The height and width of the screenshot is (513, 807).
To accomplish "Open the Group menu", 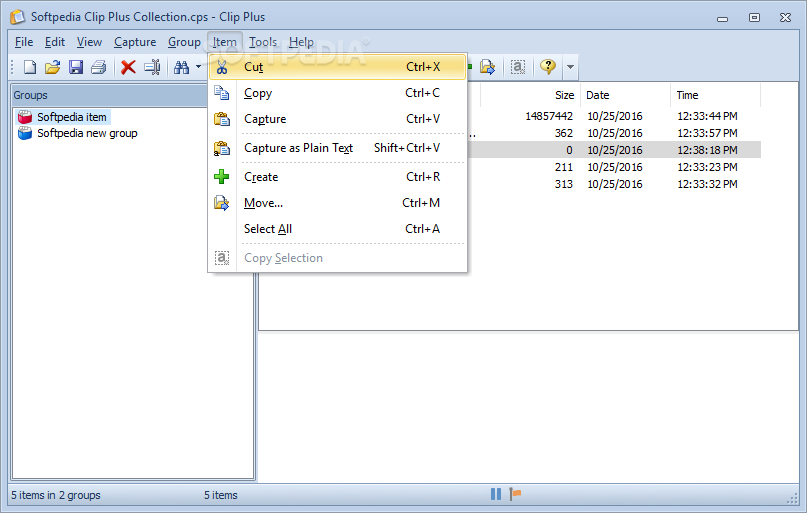I will pos(184,42).
